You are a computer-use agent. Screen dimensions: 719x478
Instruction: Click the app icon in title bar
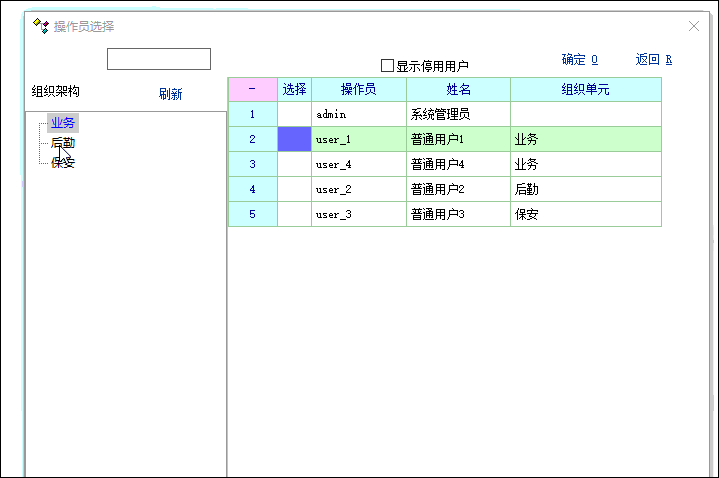click(40, 25)
